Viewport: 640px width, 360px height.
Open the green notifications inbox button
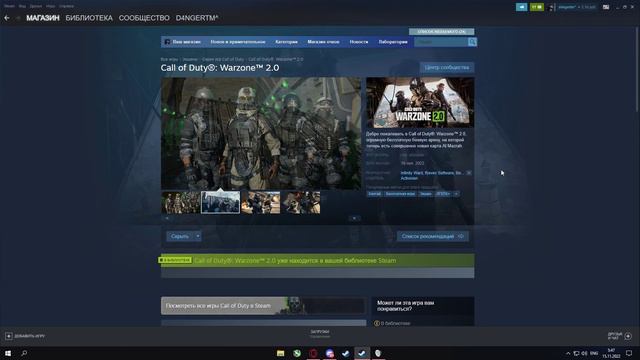537,7
